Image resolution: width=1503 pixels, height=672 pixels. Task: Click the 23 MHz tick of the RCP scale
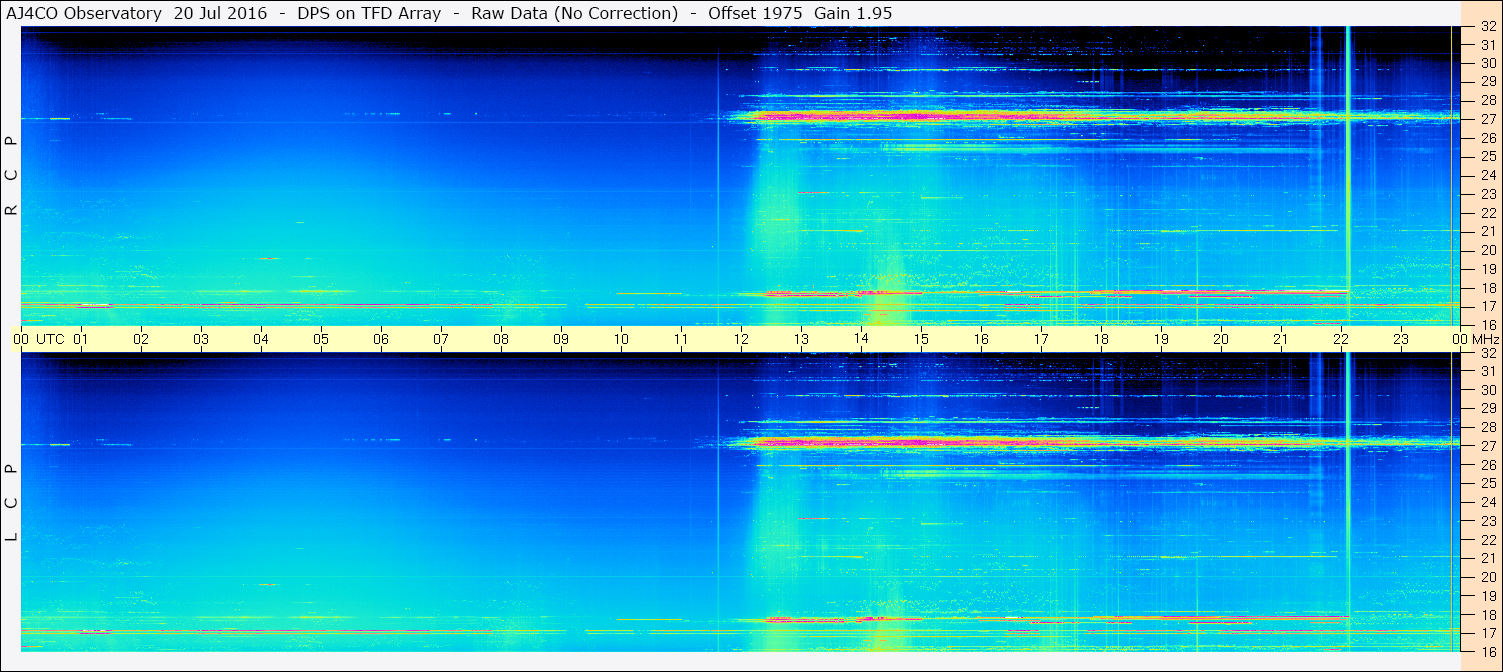click(x=1487, y=194)
